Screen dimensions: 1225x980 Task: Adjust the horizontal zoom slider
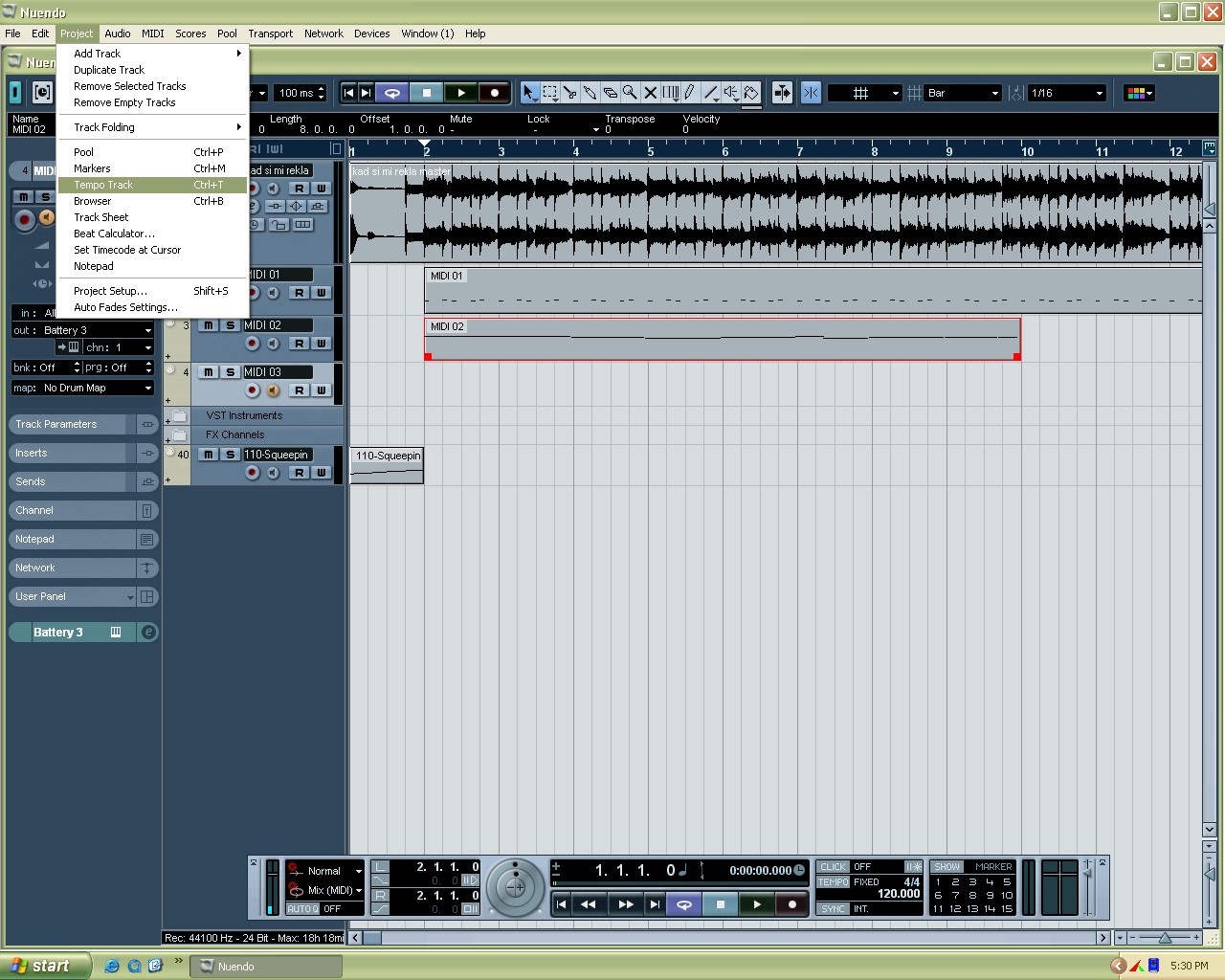(x=1164, y=938)
